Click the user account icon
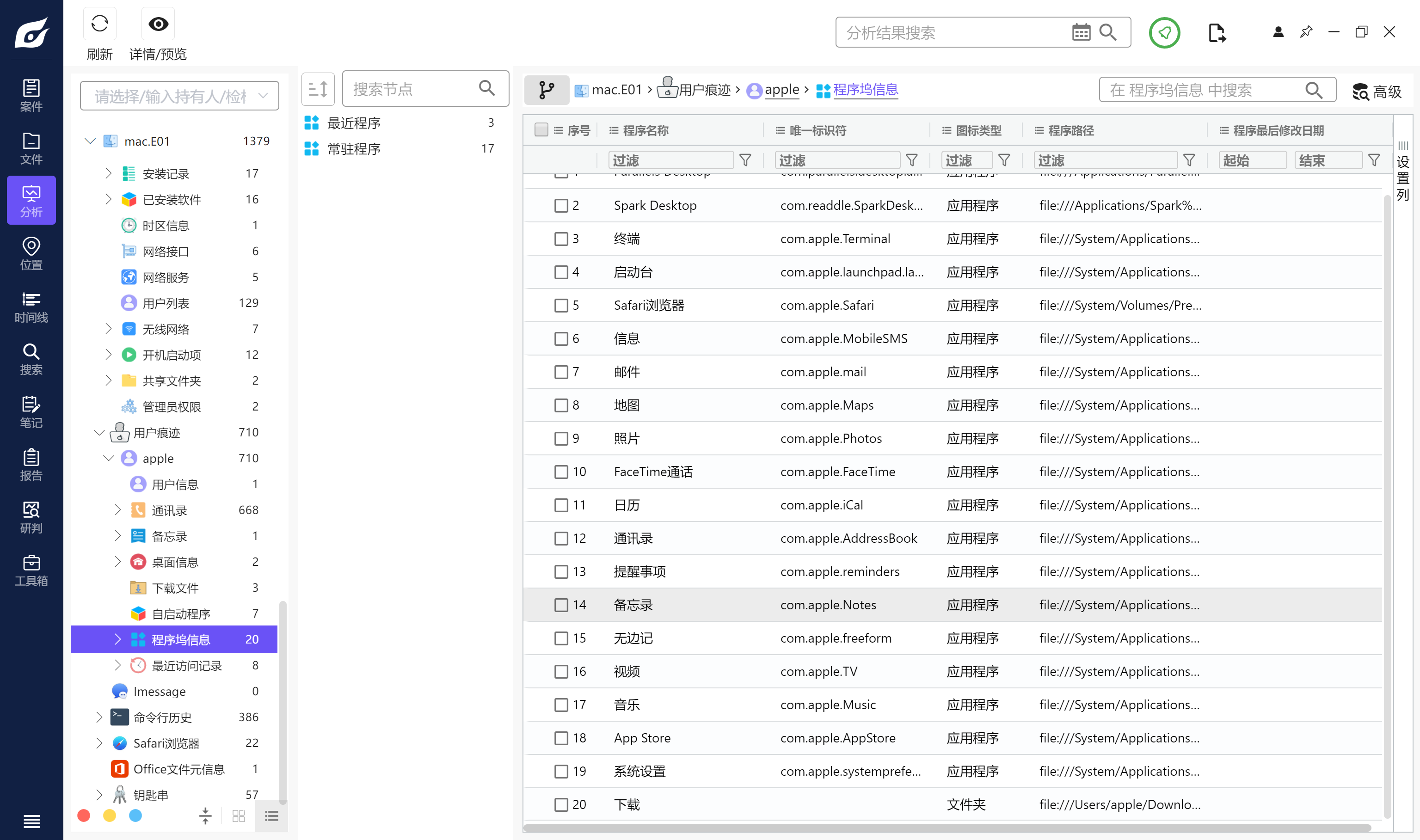Screen dimensions: 1420x840 point(1278,32)
